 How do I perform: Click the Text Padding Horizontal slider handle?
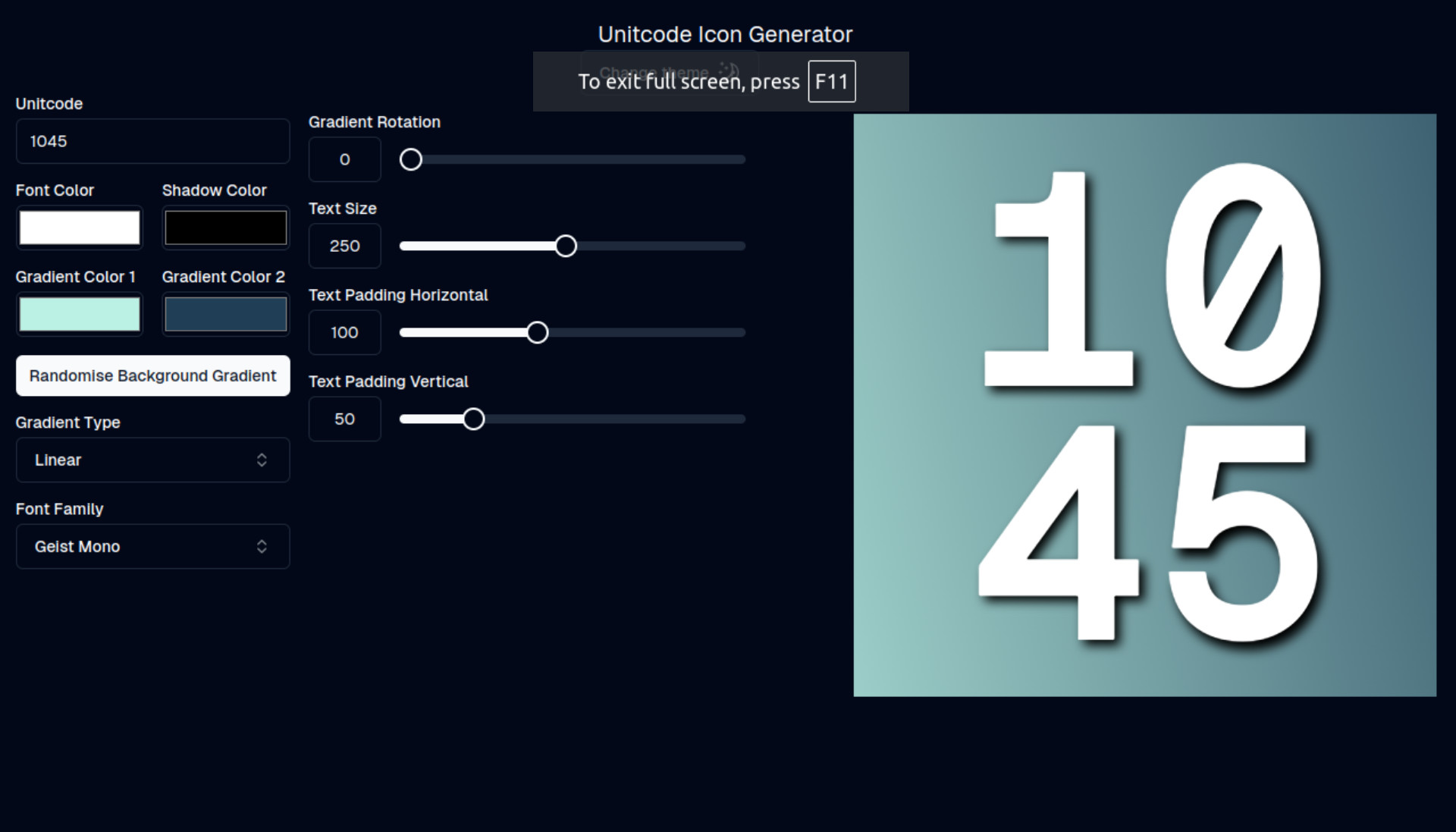[538, 332]
